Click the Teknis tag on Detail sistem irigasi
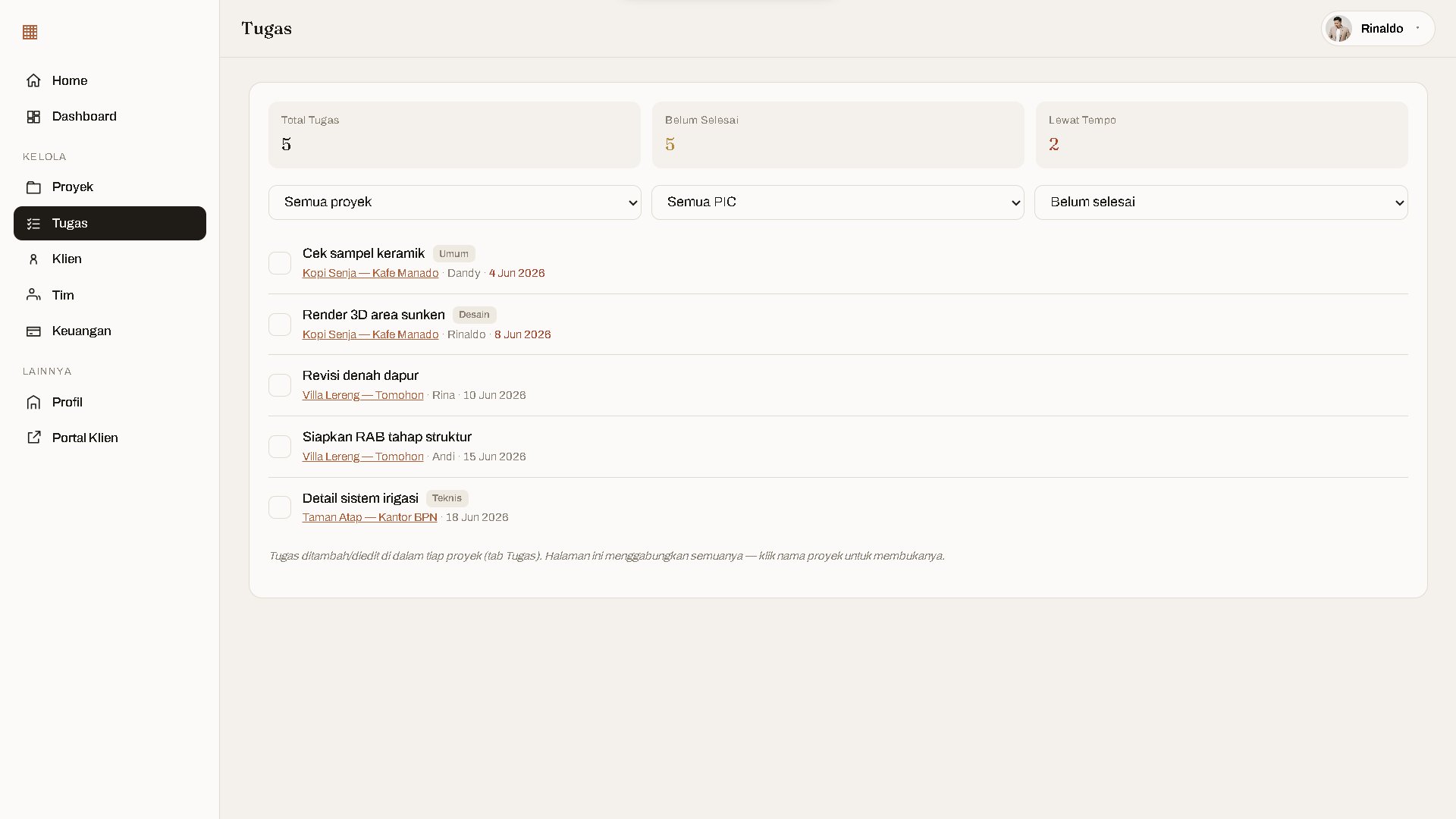The image size is (1456, 819). pos(447,498)
